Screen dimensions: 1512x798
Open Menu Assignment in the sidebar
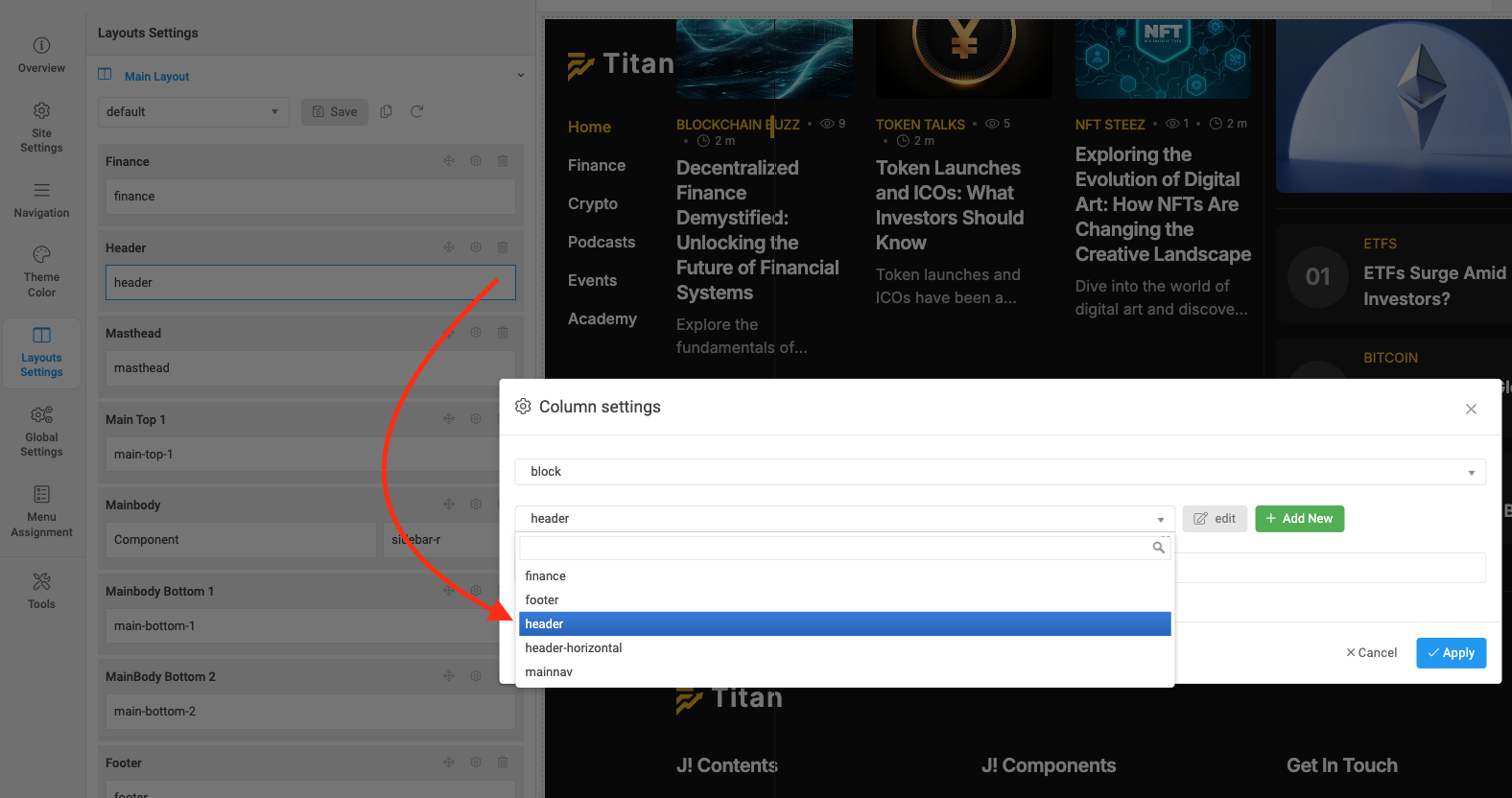pyautogui.click(x=41, y=511)
